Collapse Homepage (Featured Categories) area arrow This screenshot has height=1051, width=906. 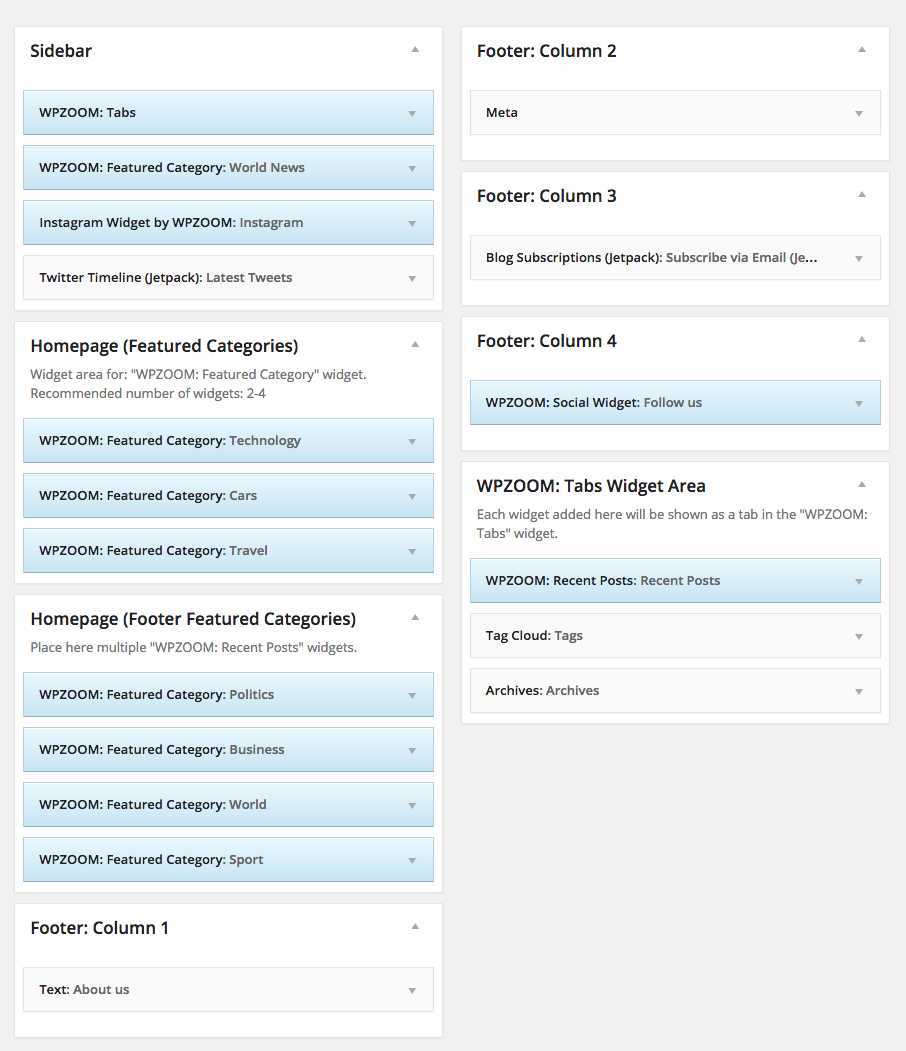point(415,345)
